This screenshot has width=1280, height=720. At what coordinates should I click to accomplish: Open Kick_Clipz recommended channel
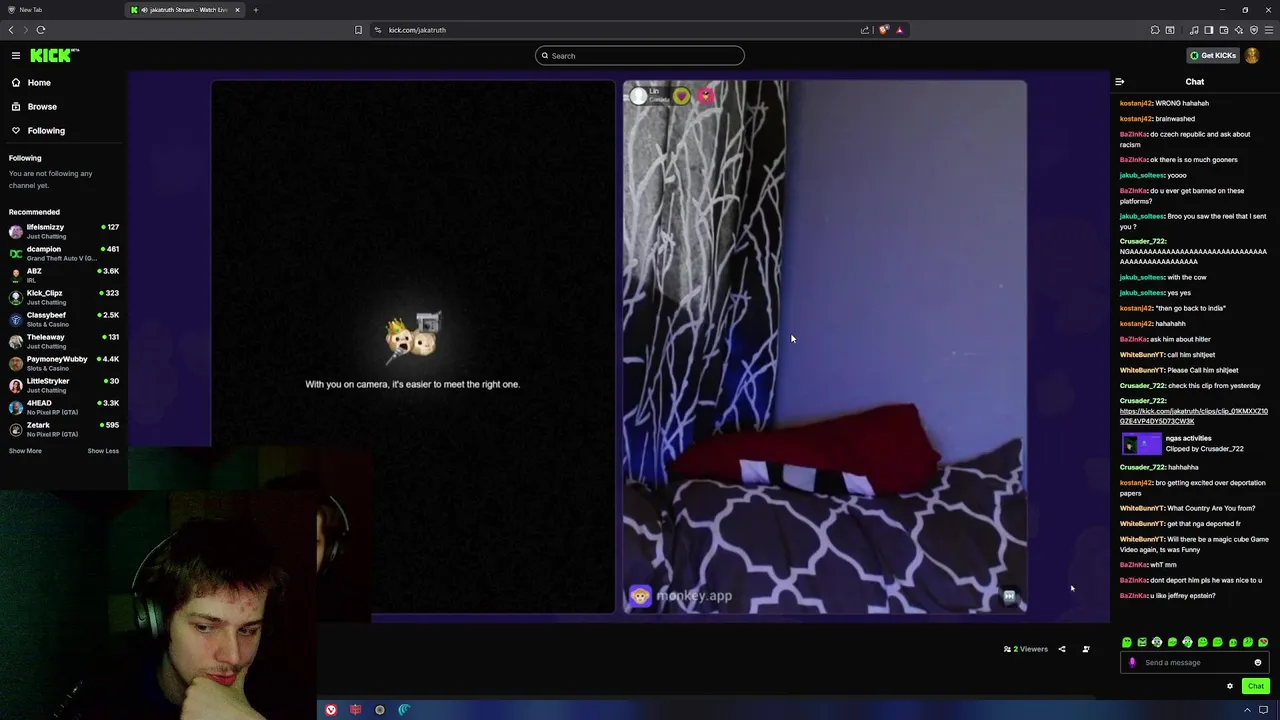64,297
